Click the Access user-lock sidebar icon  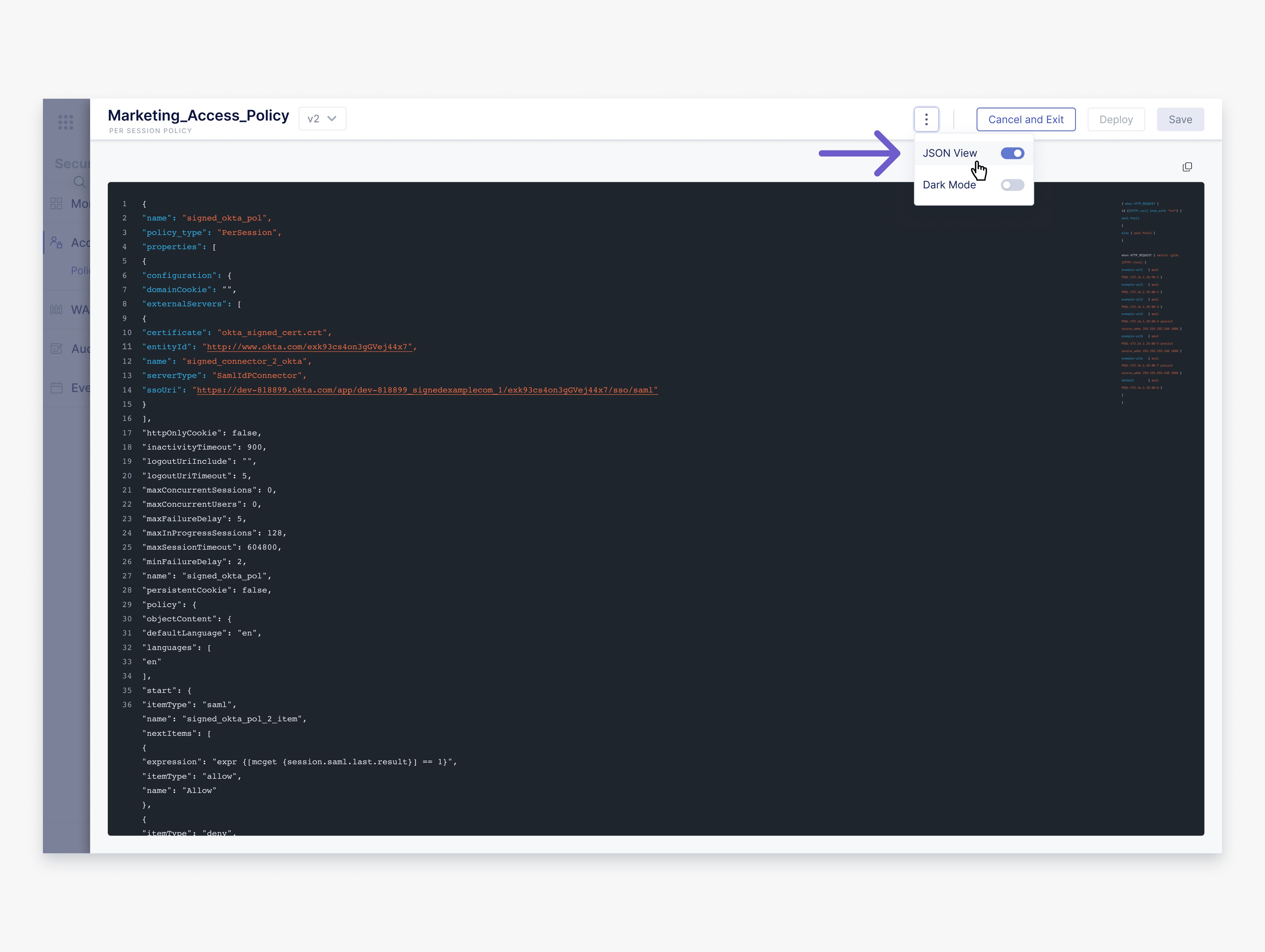(56, 242)
